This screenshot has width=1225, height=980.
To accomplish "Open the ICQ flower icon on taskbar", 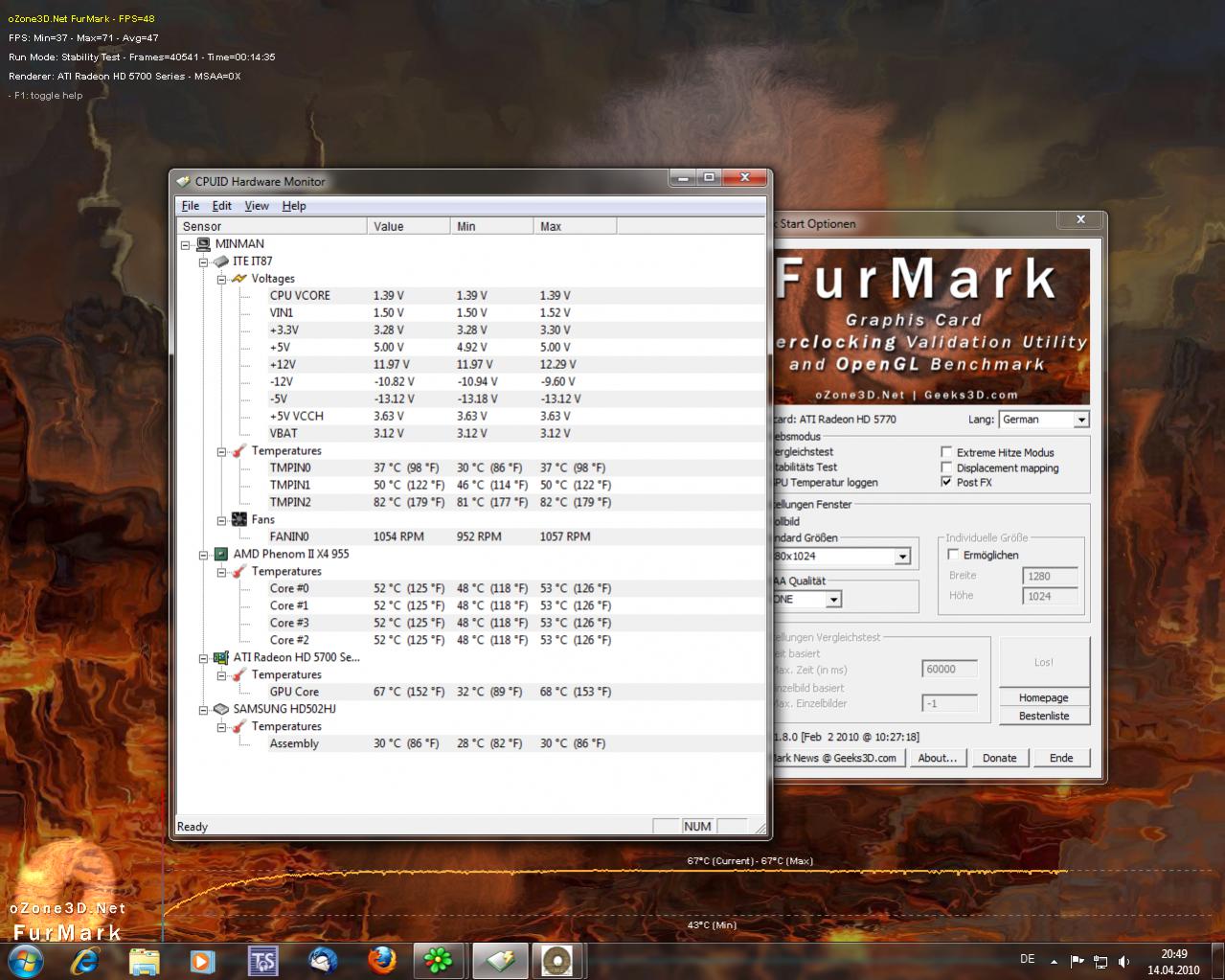I will click(440, 961).
